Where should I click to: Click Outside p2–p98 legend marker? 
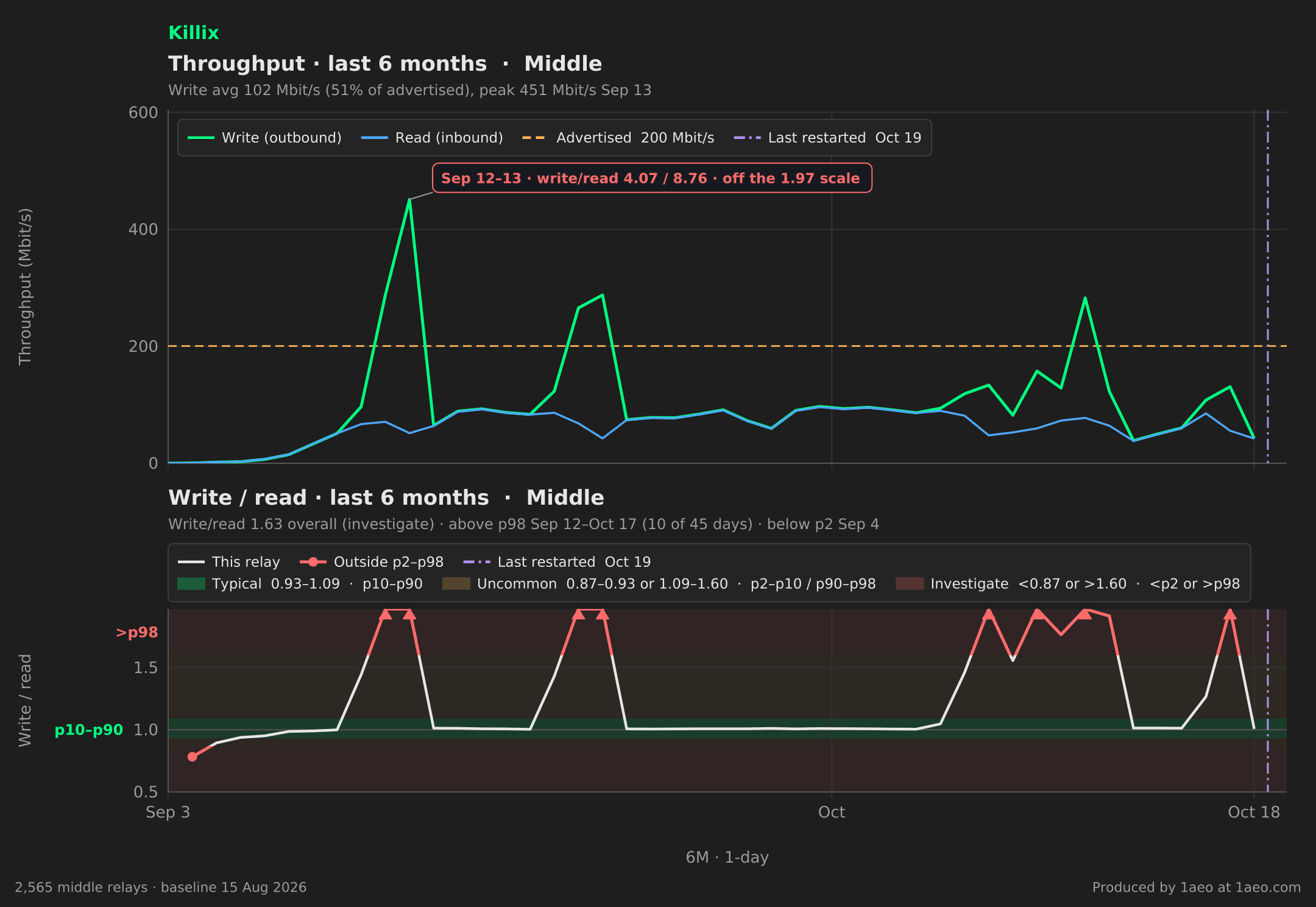(313, 562)
